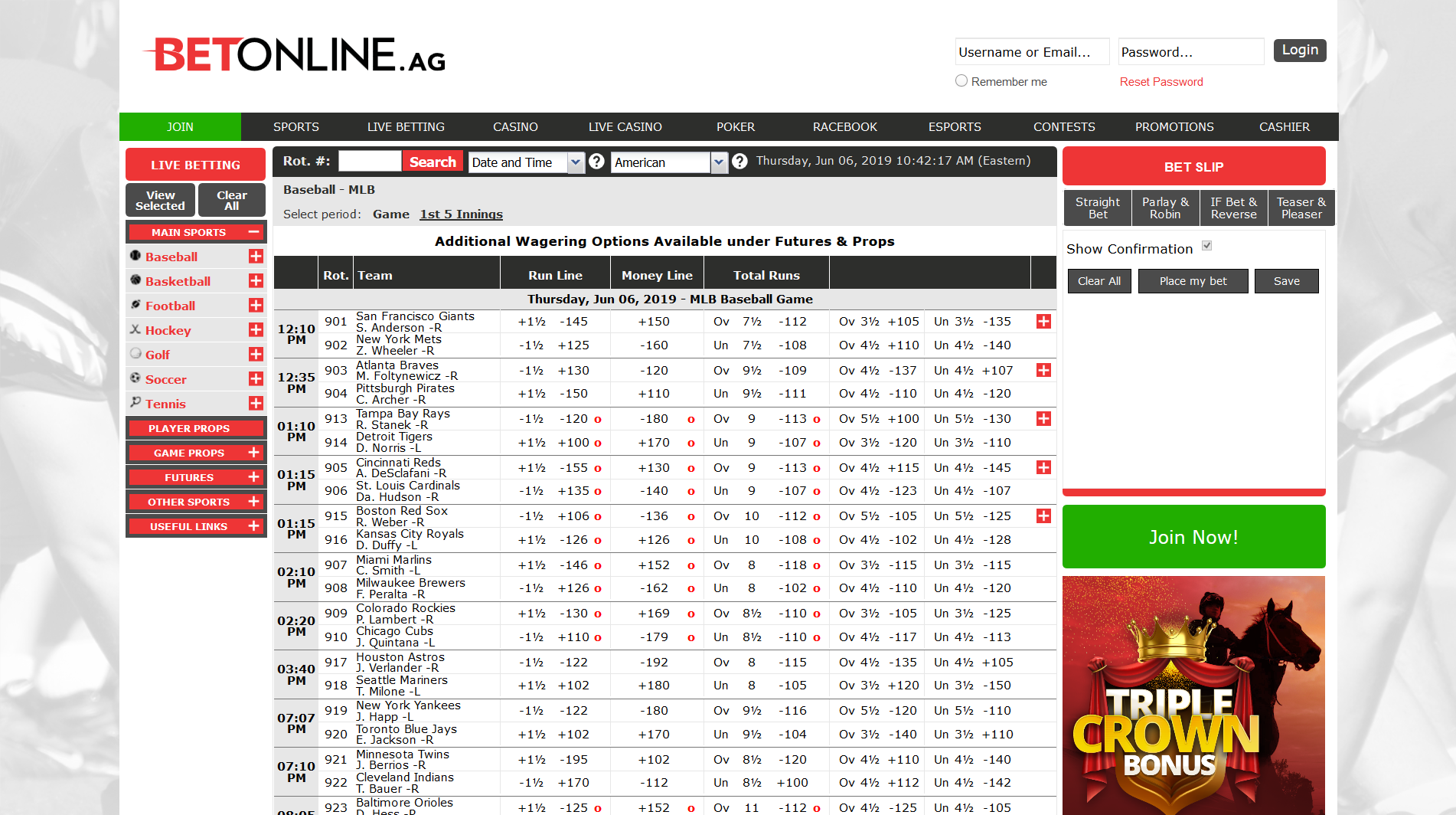Open more wagers for Rays vs Tigers game
Viewport: 1456px width, 815px height.
[x=1043, y=419]
